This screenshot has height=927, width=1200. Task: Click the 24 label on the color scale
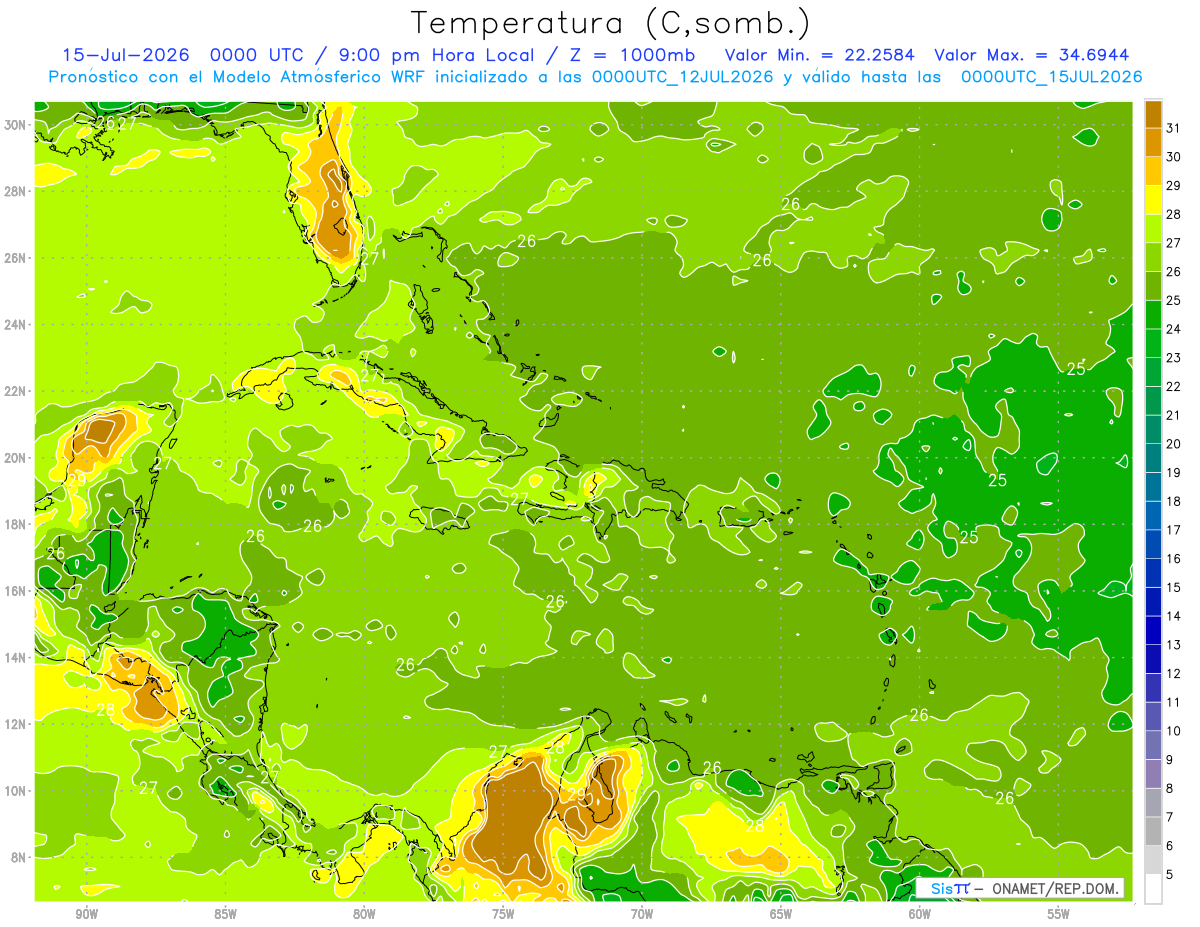[x=1174, y=329]
